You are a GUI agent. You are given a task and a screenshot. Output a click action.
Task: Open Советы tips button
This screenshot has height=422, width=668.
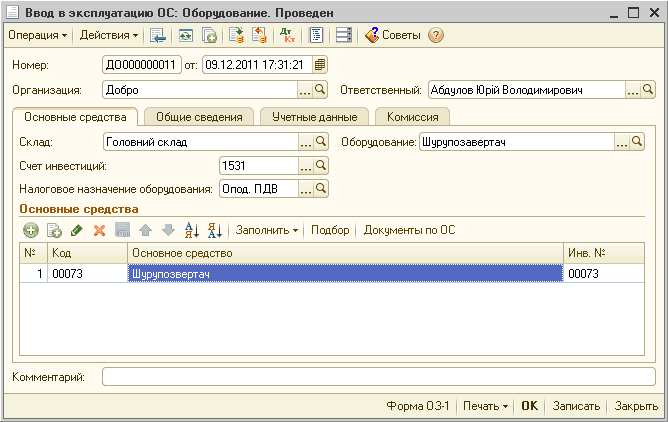(393, 35)
